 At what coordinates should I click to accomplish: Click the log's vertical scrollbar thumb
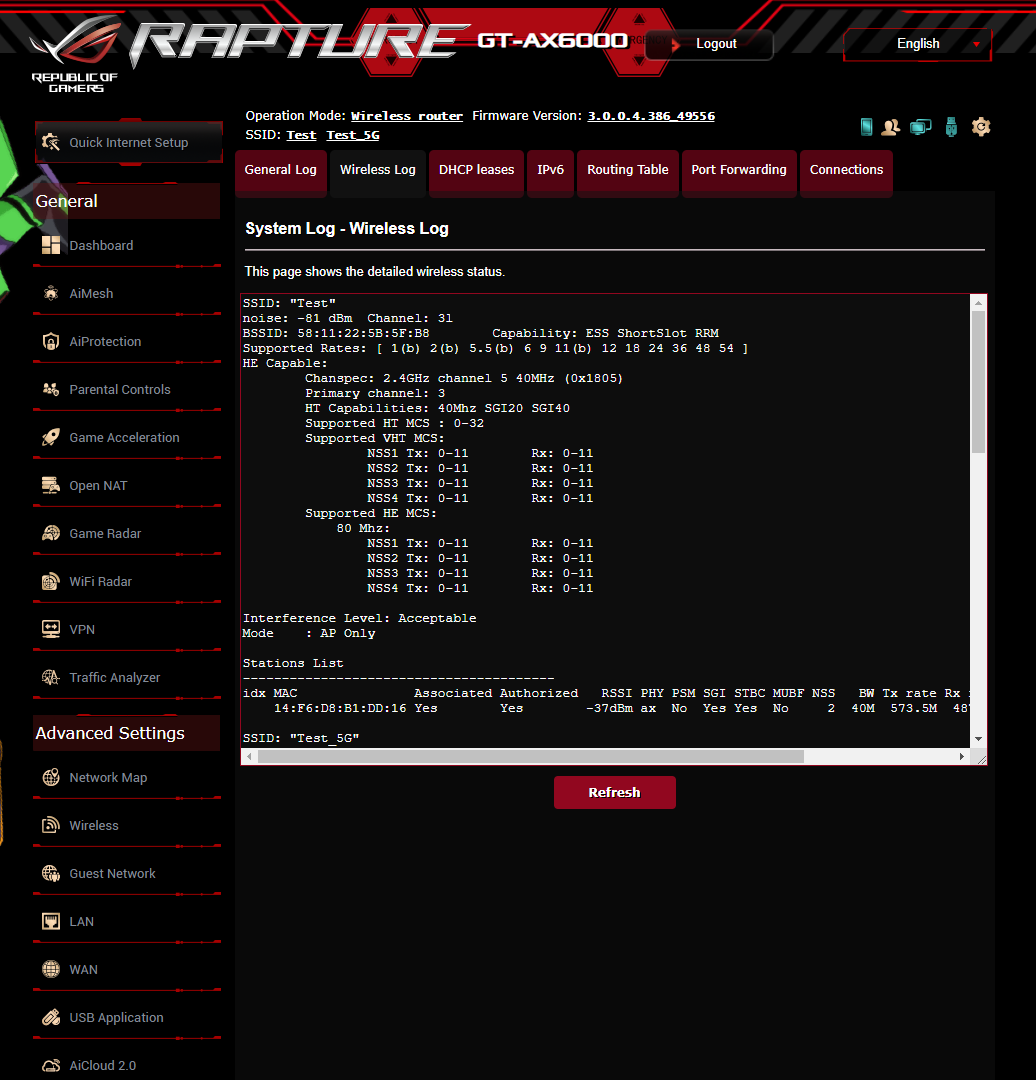coord(978,382)
